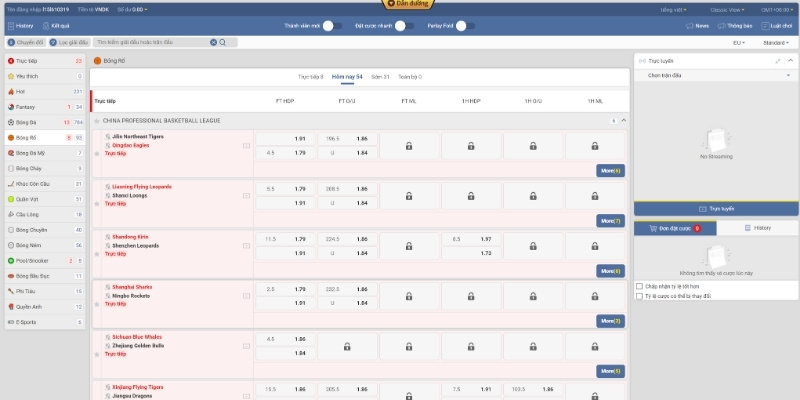Collapse the China Professional Basketball League section
The height and width of the screenshot is (400, 800).
(x=623, y=120)
